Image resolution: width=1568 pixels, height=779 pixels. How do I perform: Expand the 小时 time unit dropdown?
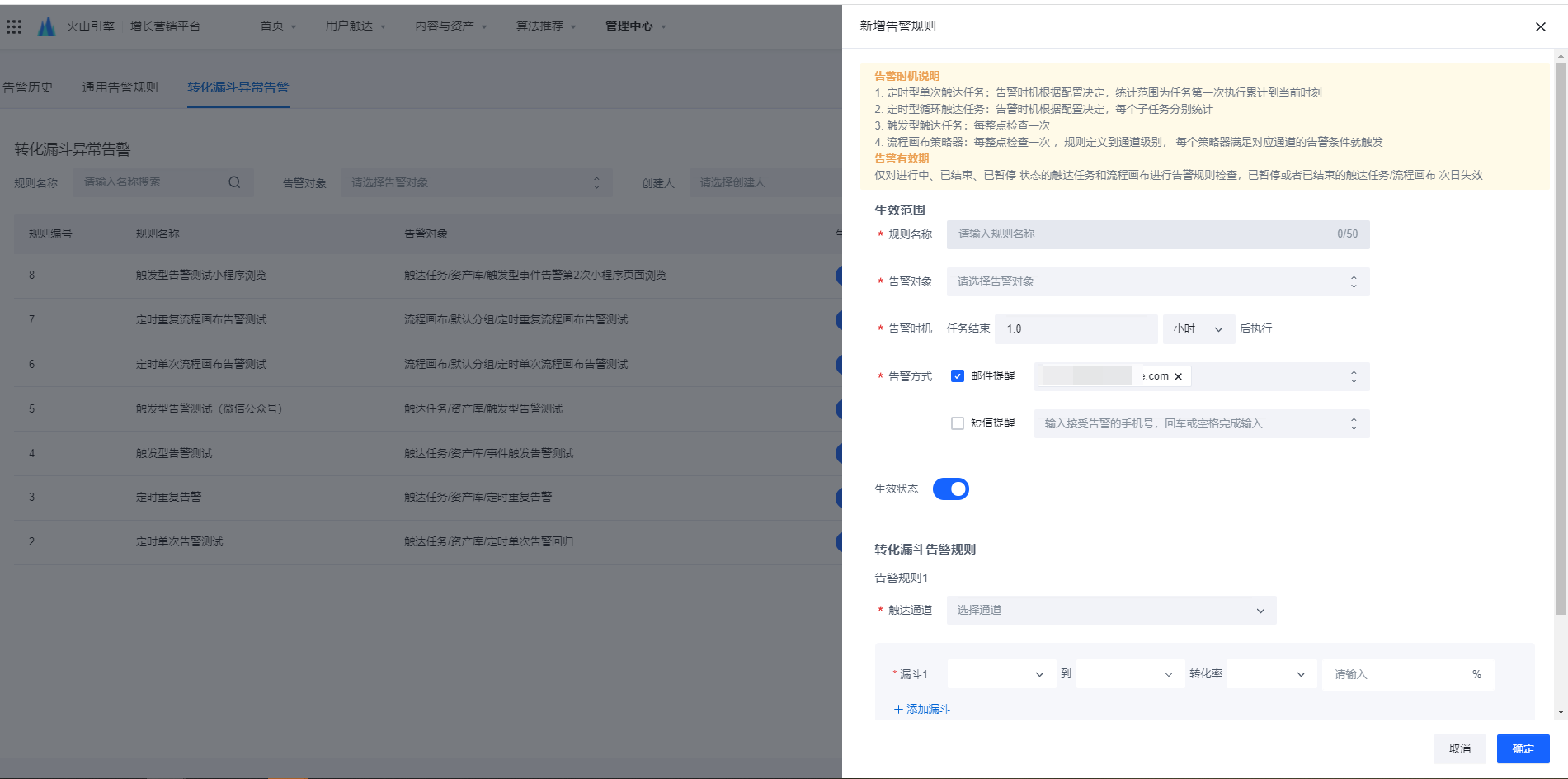[x=1198, y=329]
